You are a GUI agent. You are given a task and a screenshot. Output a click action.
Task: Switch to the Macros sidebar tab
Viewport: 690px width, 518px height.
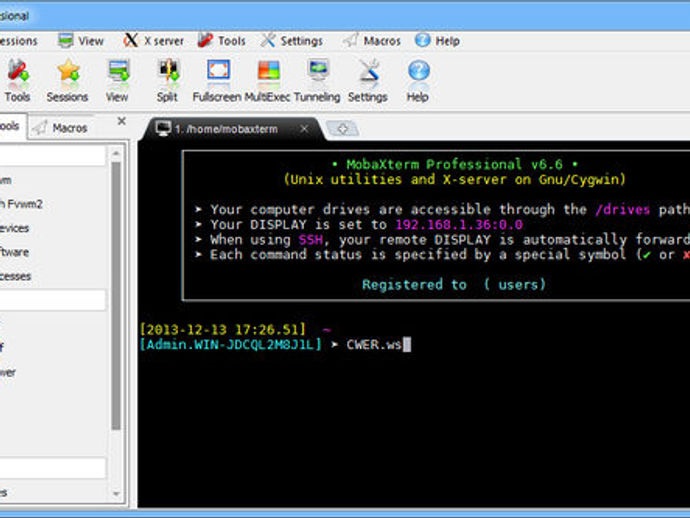pyautogui.click(x=60, y=128)
